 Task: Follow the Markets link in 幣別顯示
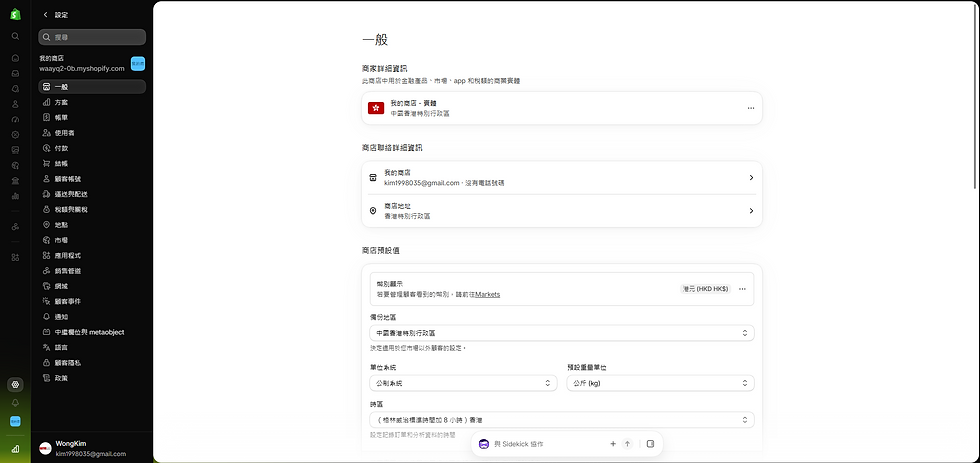(488, 294)
